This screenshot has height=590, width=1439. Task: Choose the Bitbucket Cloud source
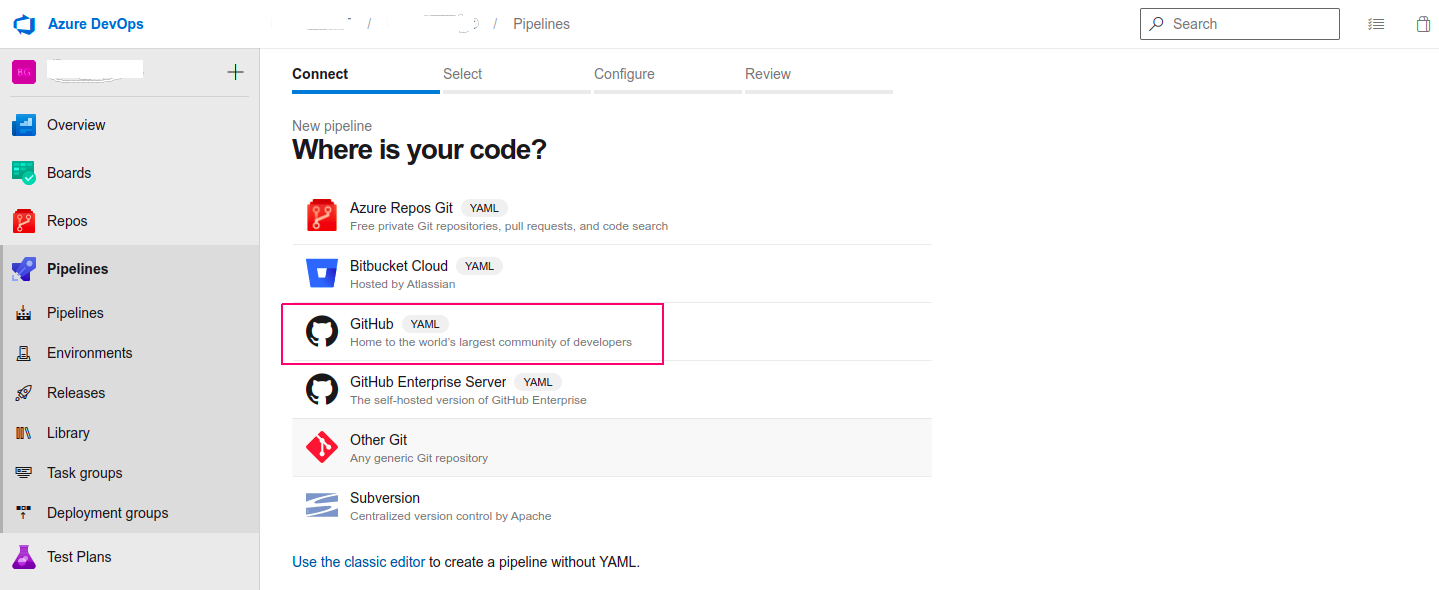(x=612, y=274)
